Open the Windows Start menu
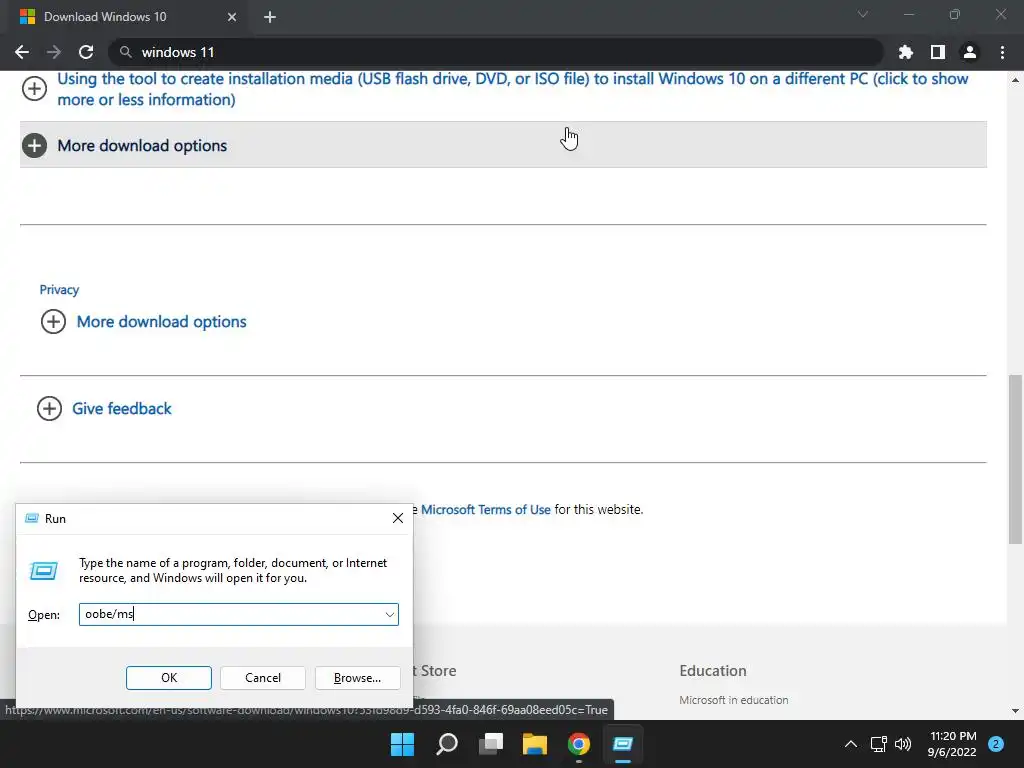 [402, 744]
